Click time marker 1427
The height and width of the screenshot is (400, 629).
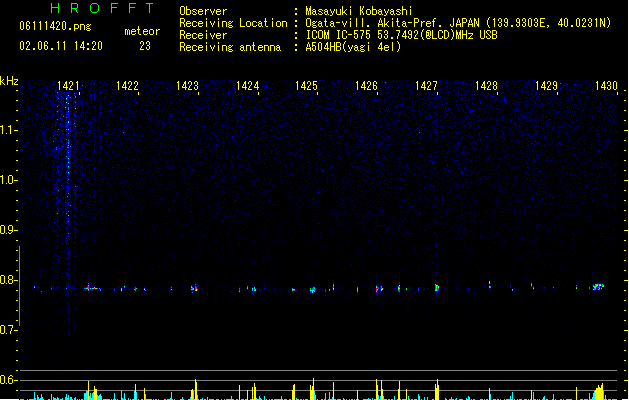pos(426,86)
